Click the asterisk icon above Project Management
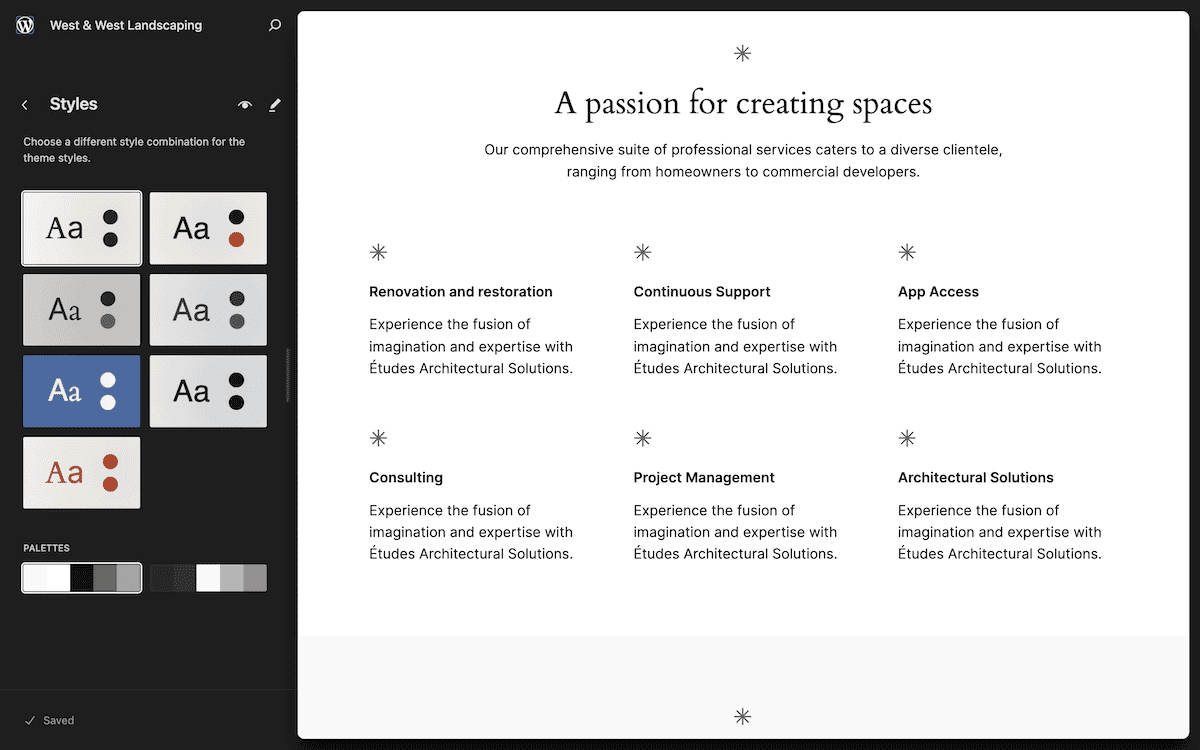This screenshot has width=1200, height=750. pyautogui.click(x=642, y=437)
